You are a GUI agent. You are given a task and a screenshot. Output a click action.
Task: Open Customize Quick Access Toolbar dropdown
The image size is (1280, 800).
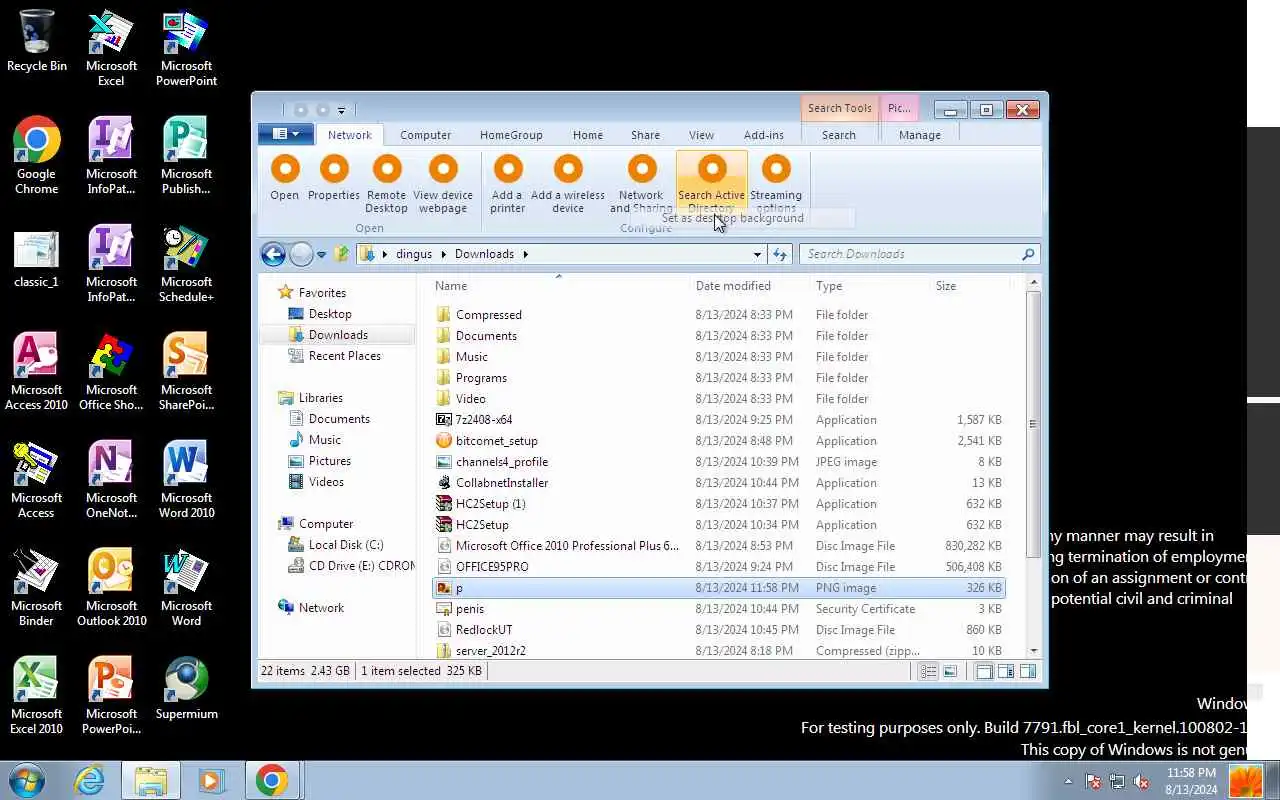(x=341, y=110)
